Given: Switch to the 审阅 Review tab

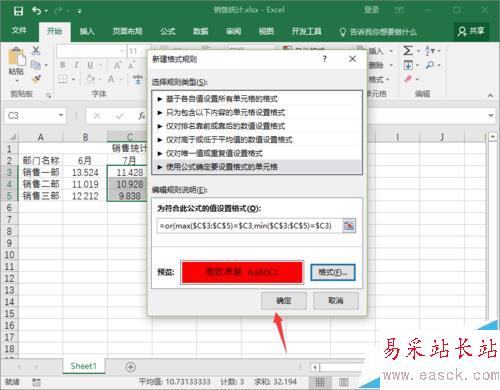Looking at the screenshot, I should pos(233,32).
